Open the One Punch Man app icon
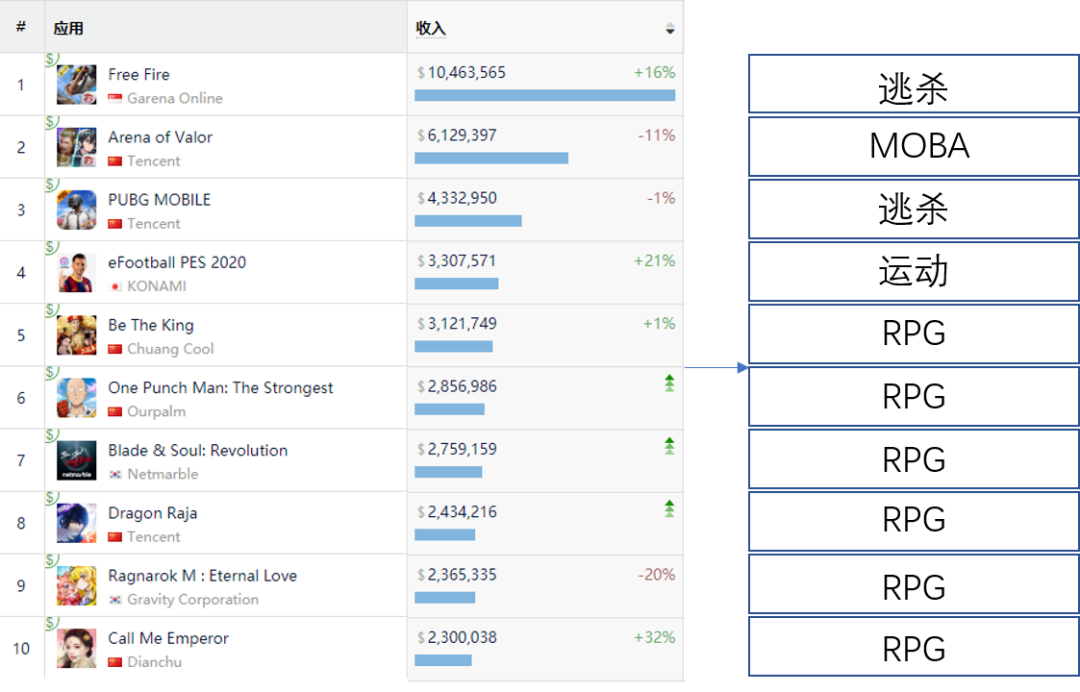Image resolution: width=1080 pixels, height=692 pixels. point(76,398)
